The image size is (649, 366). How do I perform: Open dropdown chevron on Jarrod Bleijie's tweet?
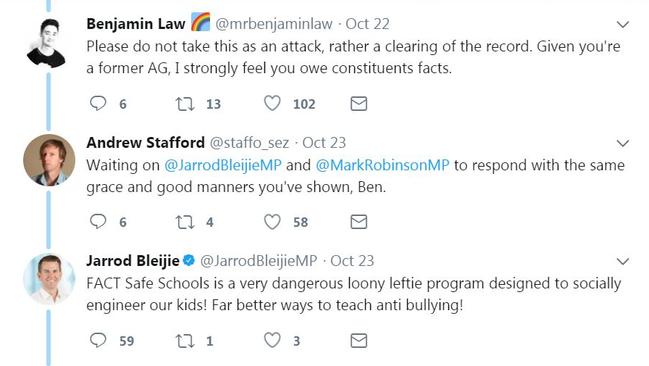(x=623, y=261)
